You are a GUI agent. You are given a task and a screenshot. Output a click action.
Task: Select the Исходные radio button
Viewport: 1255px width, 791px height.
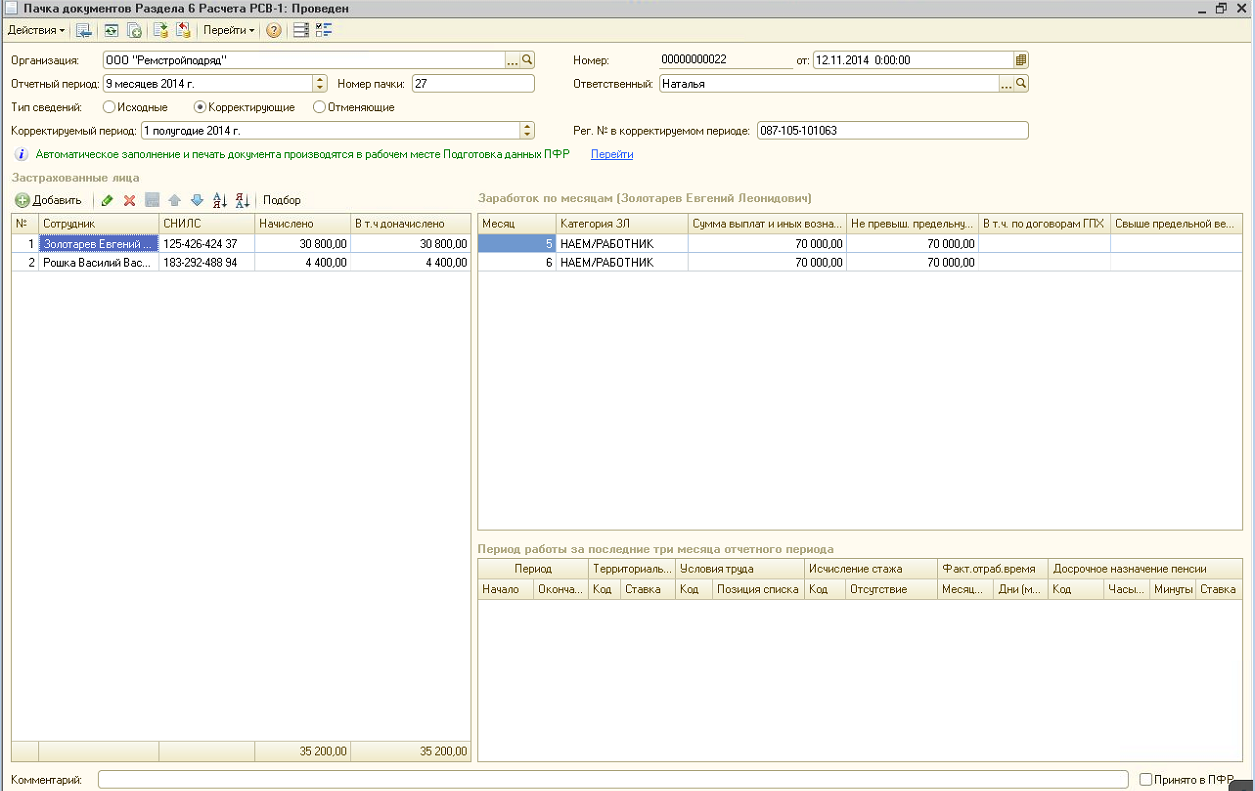pyautogui.click(x=109, y=107)
